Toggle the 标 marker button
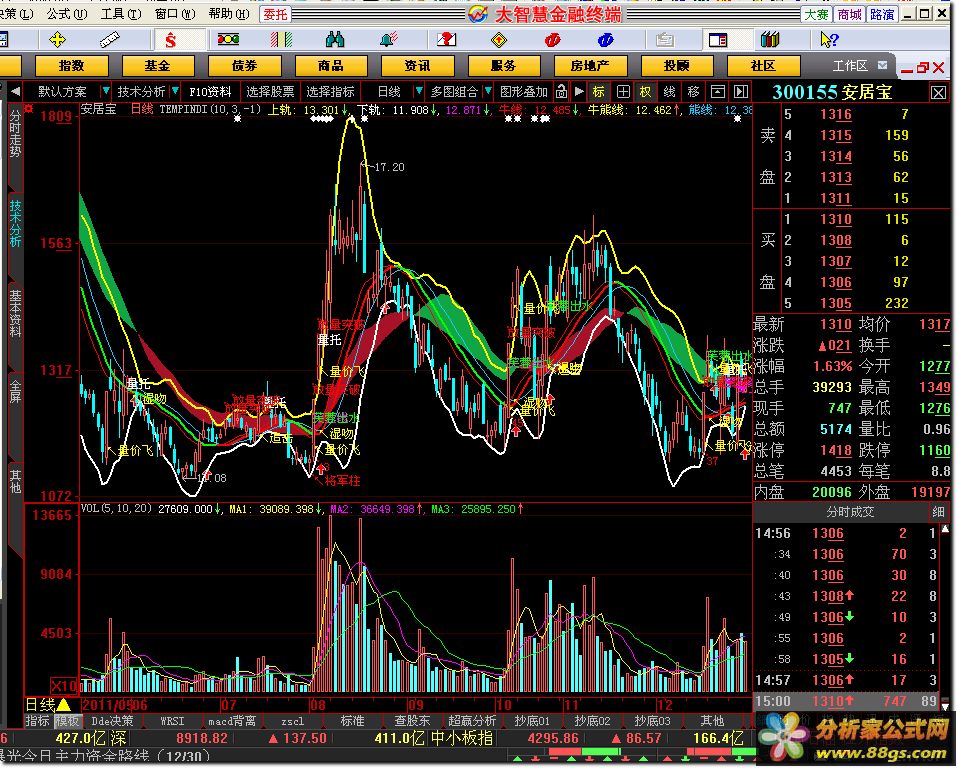This screenshot has height=768, width=958. [x=599, y=92]
